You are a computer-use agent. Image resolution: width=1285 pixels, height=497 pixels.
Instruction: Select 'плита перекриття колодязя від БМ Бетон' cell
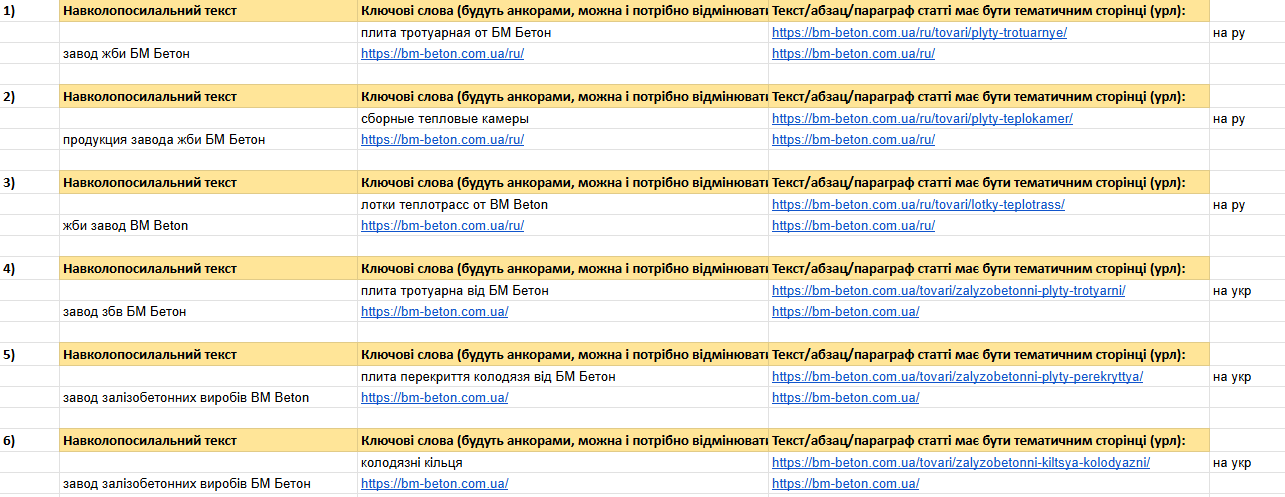(563, 377)
